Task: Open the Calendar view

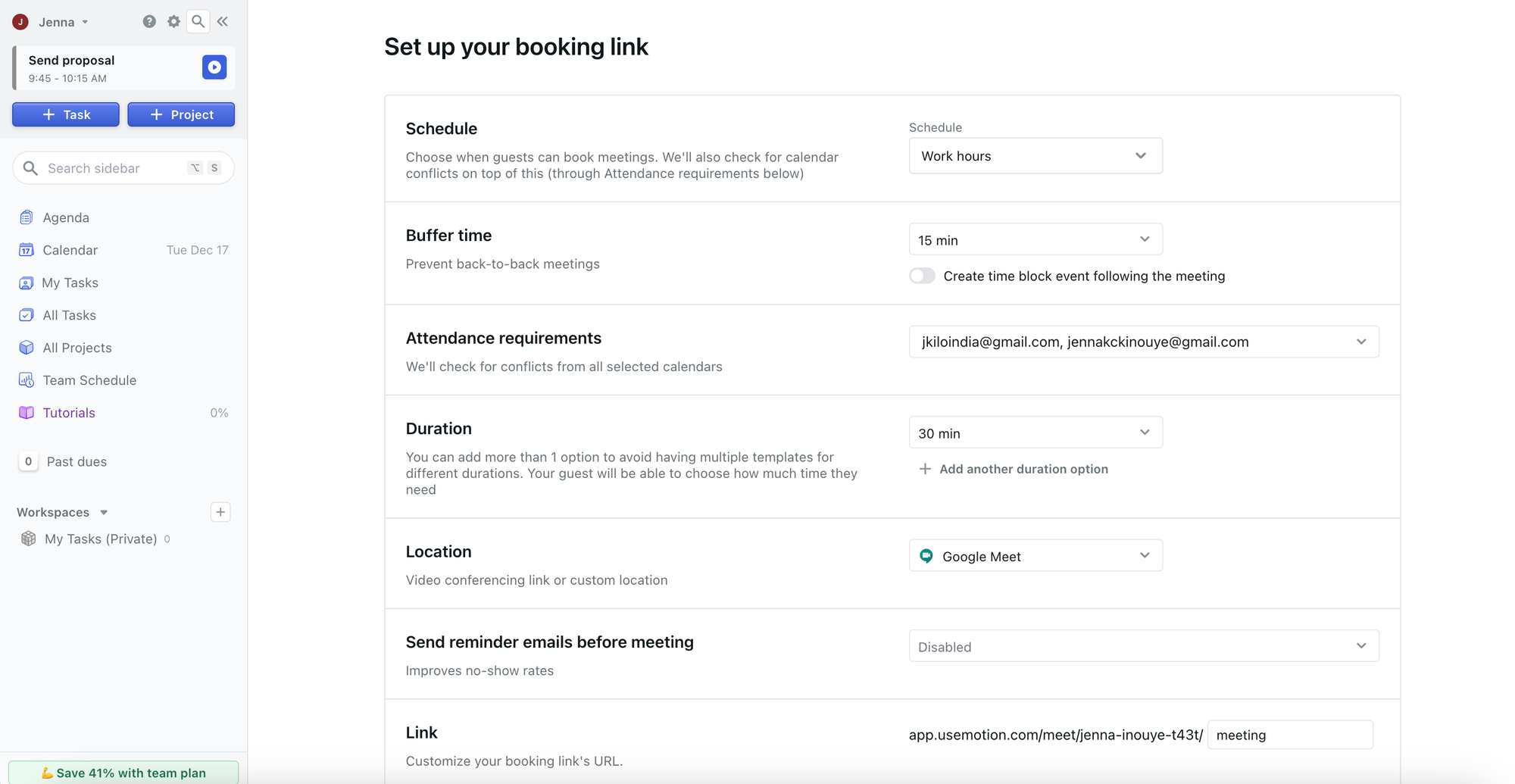Action: 70,250
